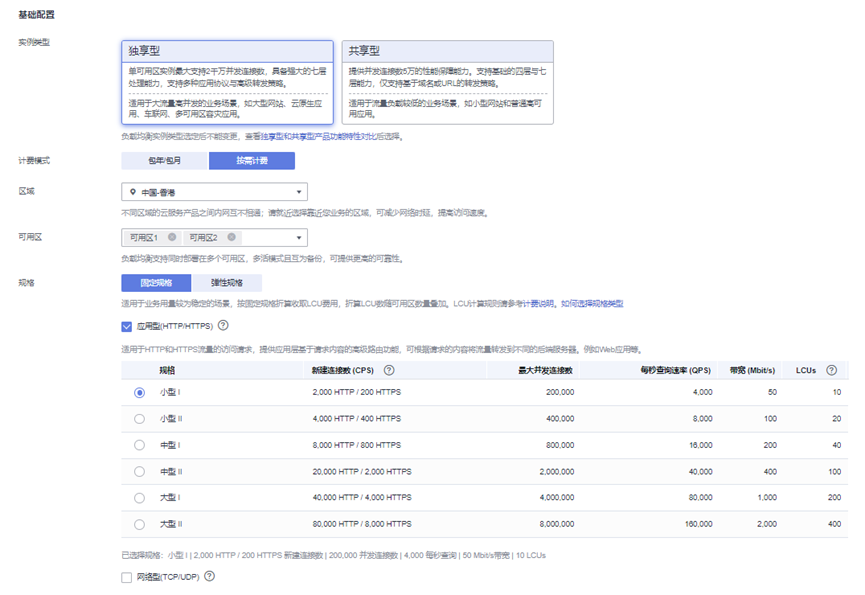Click the 8,000,000 max connections value
Viewport: 865px width, 595px height.
click(557, 524)
